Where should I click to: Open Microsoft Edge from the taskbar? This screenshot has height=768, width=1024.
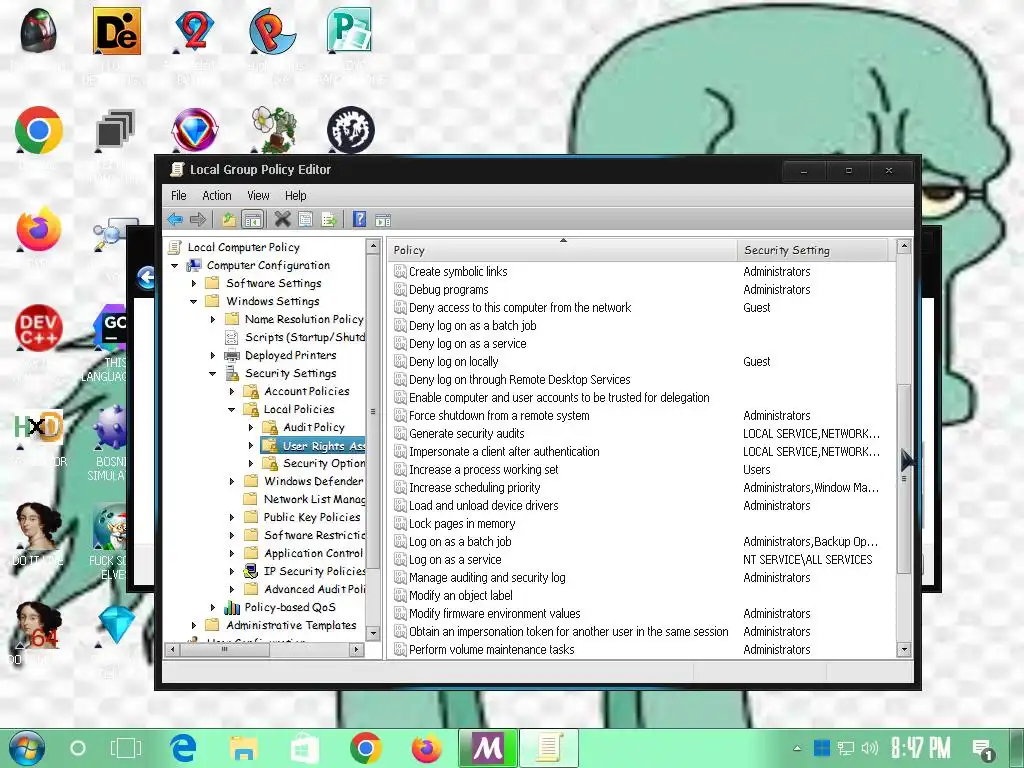[184, 748]
